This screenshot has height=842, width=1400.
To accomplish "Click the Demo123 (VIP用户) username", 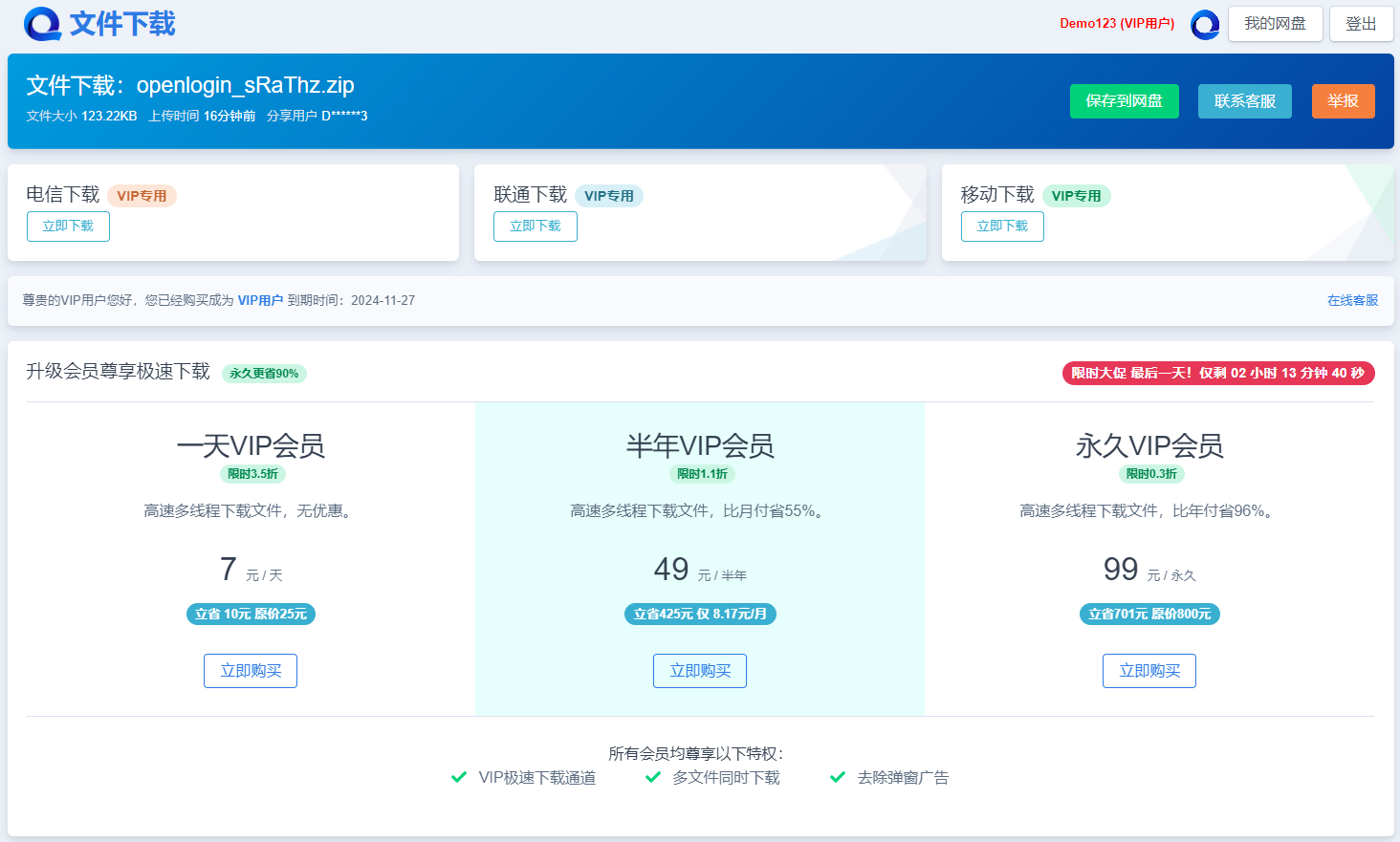I will 1117,24.
